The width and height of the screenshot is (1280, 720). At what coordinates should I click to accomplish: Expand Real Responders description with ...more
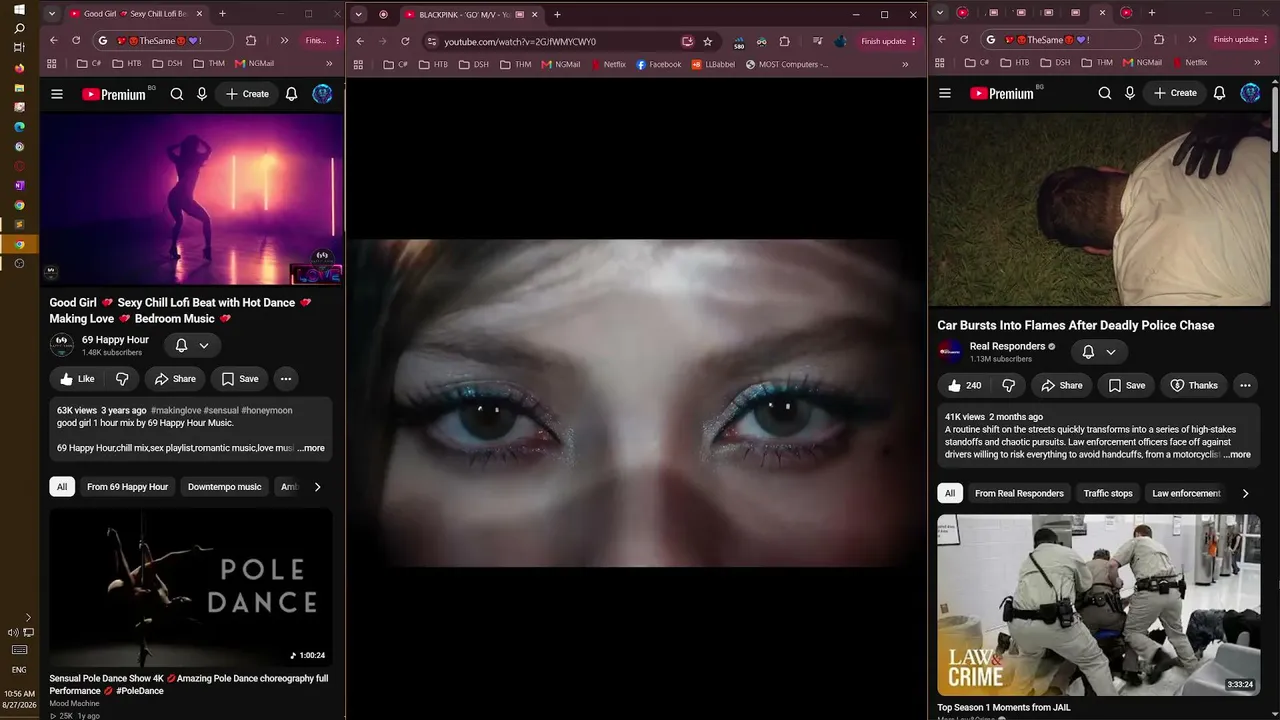click(1237, 454)
